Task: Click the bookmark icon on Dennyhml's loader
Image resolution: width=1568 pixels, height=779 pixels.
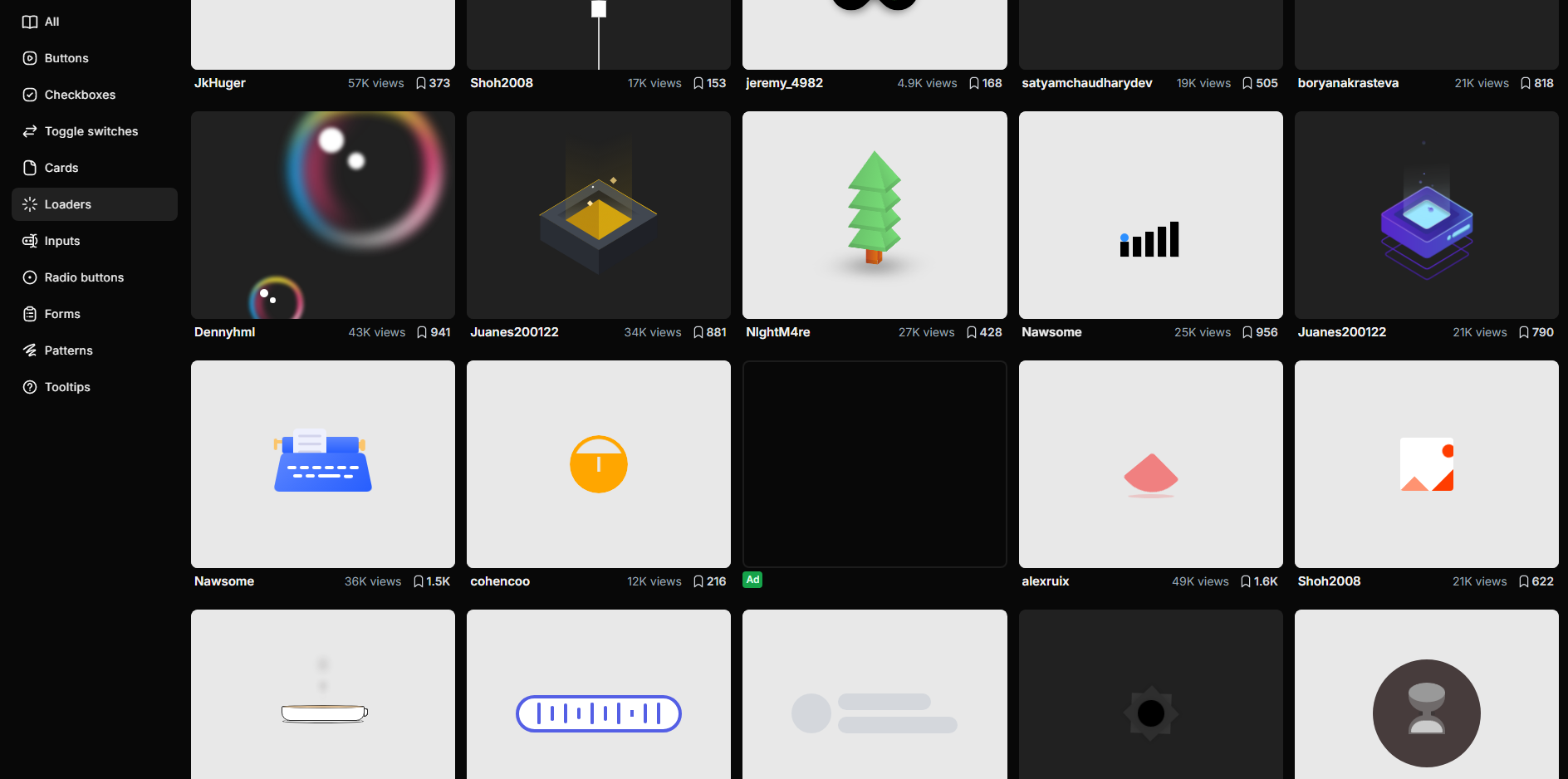Action: click(422, 332)
